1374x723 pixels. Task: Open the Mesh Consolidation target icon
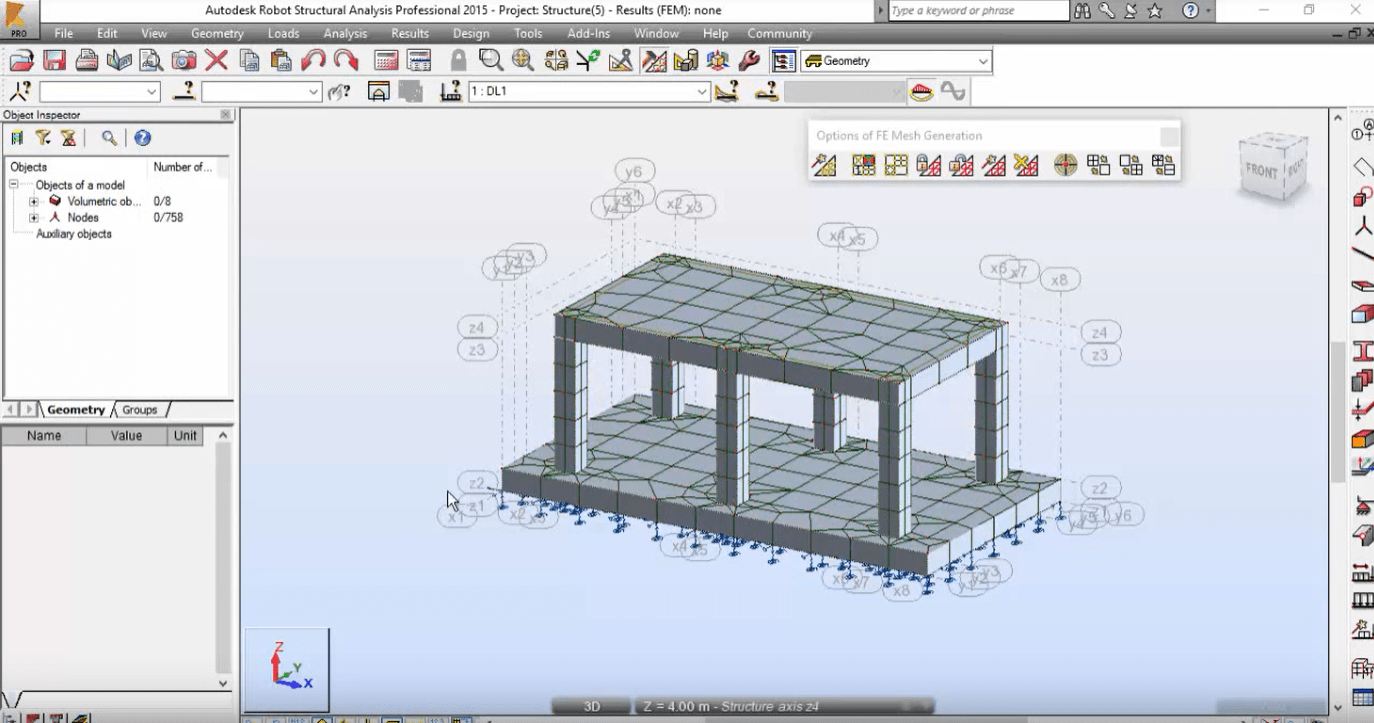(1063, 165)
